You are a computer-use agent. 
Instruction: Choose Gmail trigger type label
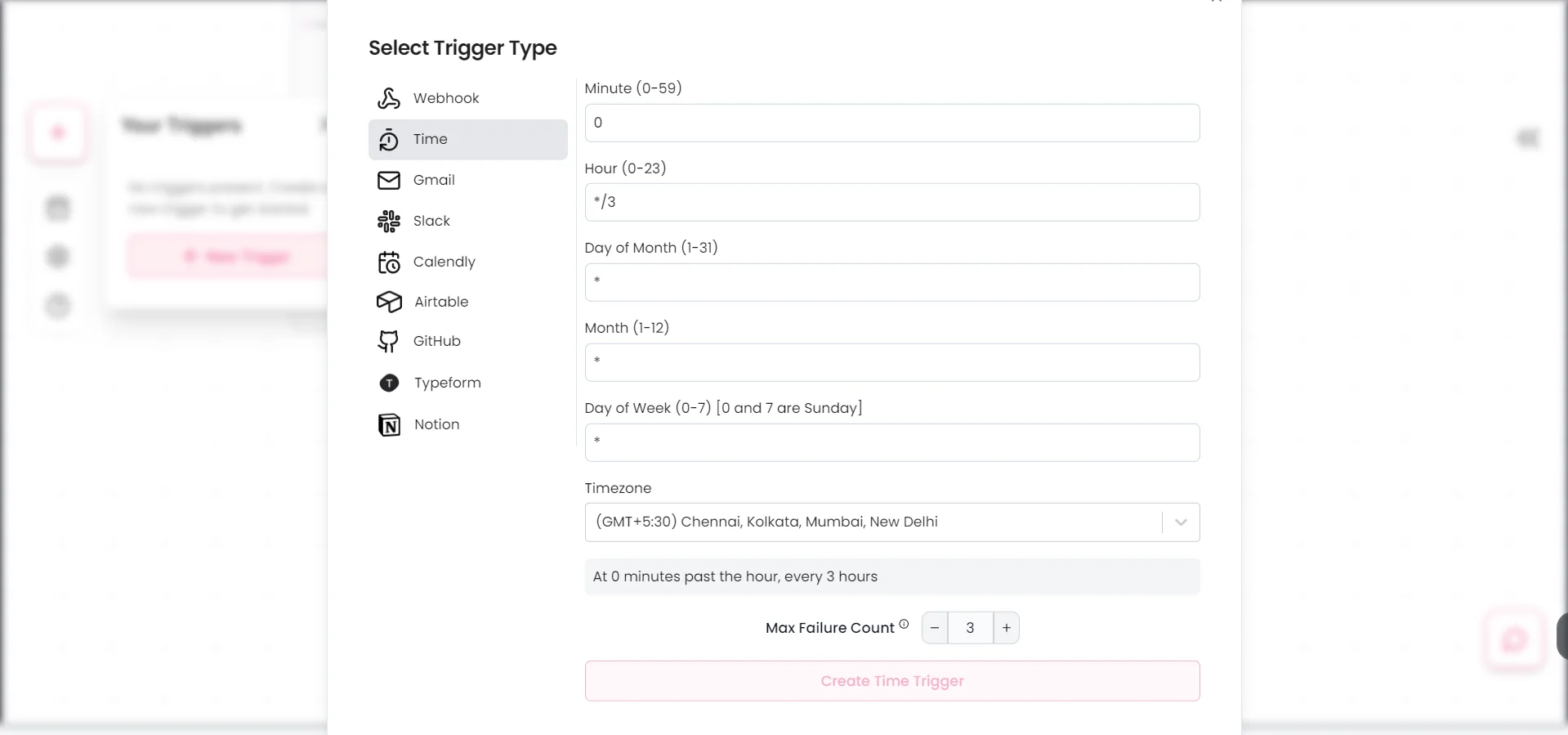[x=434, y=180]
